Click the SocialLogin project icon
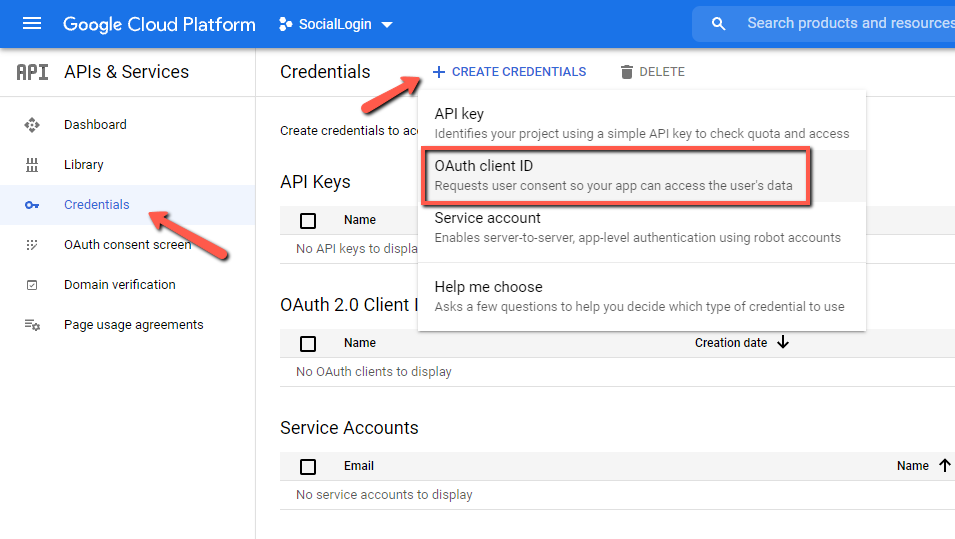 click(x=285, y=24)
